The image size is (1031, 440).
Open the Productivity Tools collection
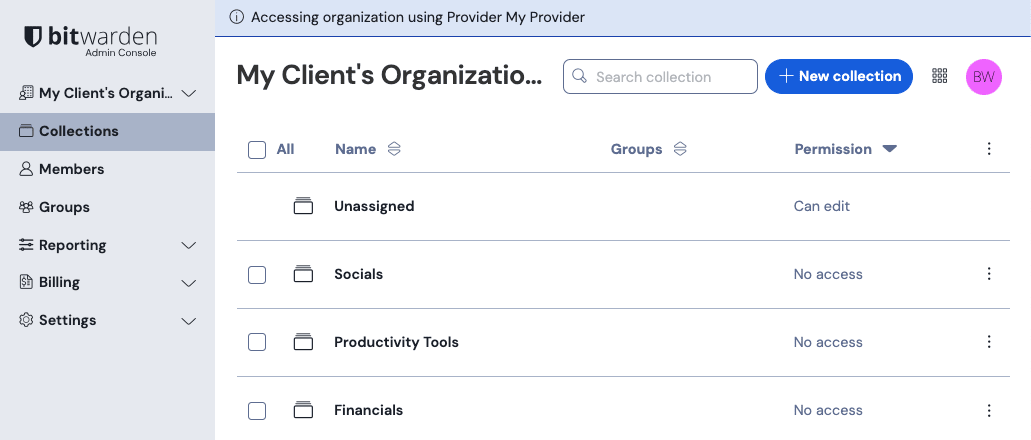(x=396, y=342)
